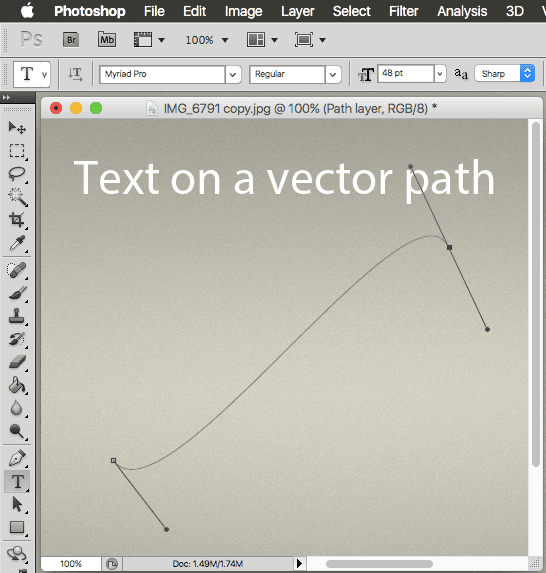Select the Crop tool
This screenshot has height=573, width=546.
point(17,220)
